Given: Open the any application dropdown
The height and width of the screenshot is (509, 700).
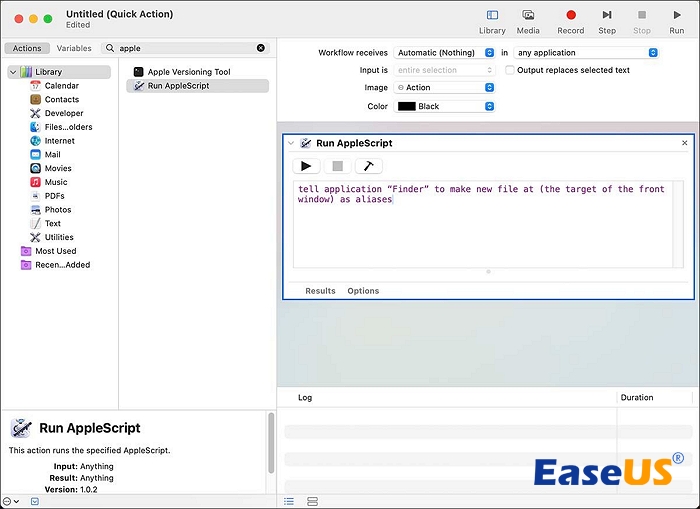Looking at the screenshot, I should (x=579, y=53).
